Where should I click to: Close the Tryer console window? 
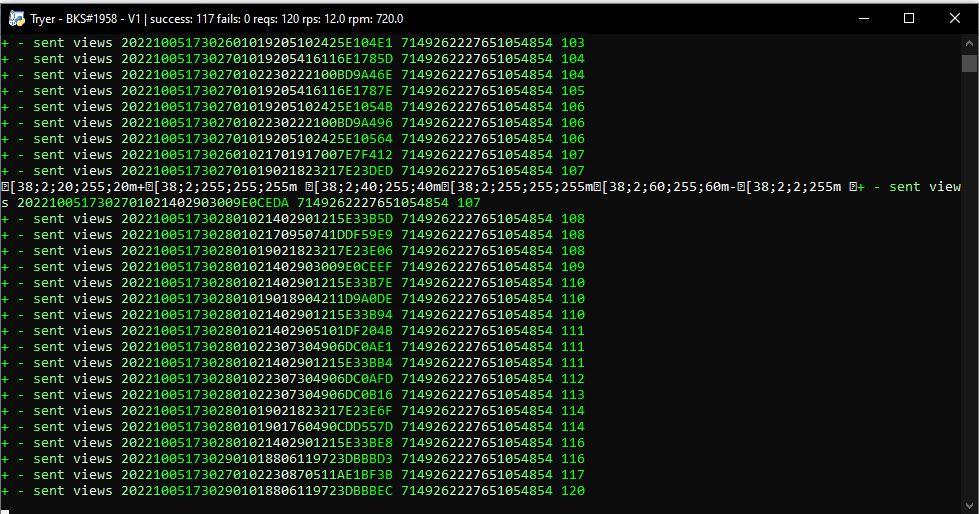955,18
